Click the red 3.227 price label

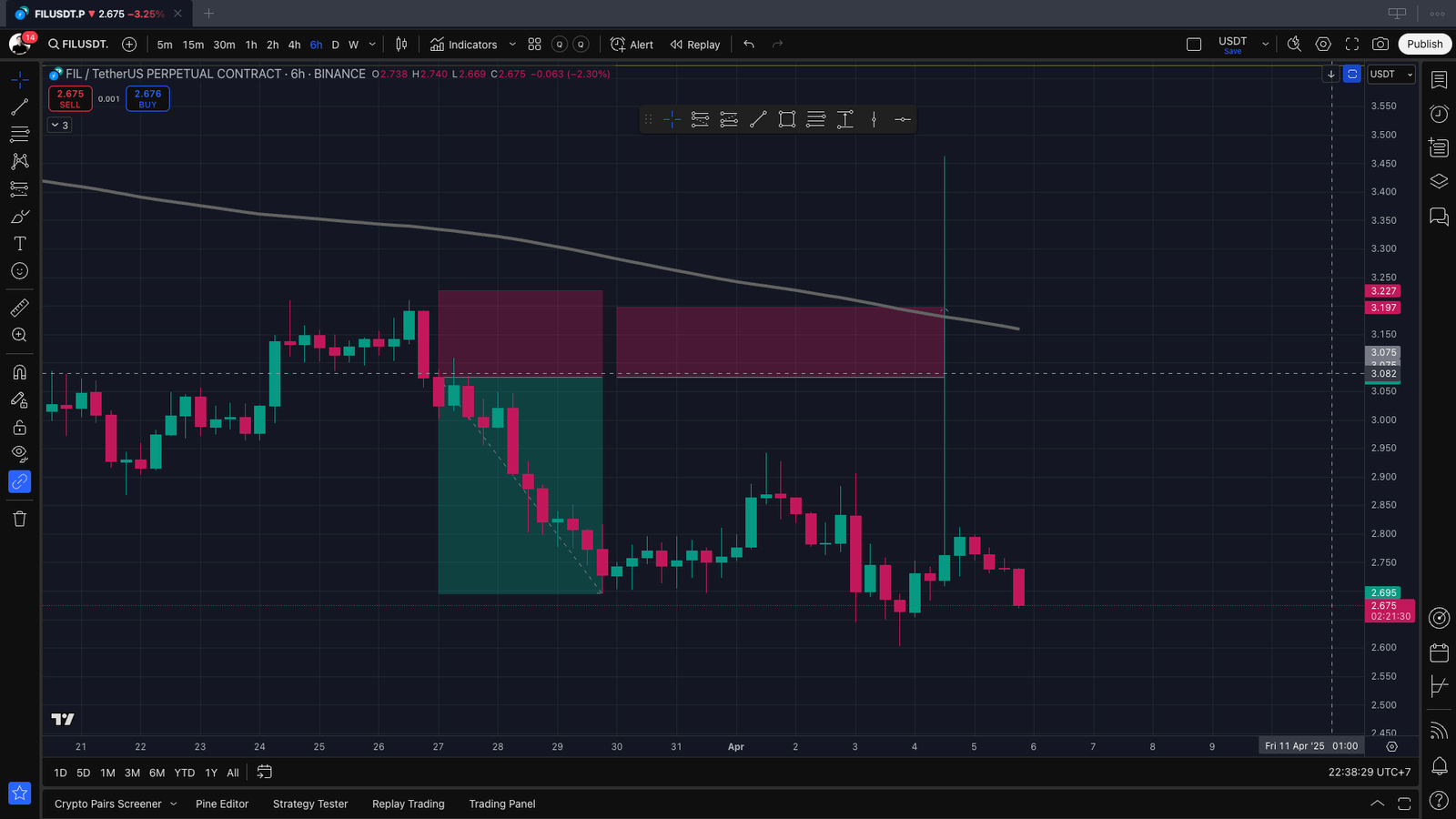point(1382,291)
